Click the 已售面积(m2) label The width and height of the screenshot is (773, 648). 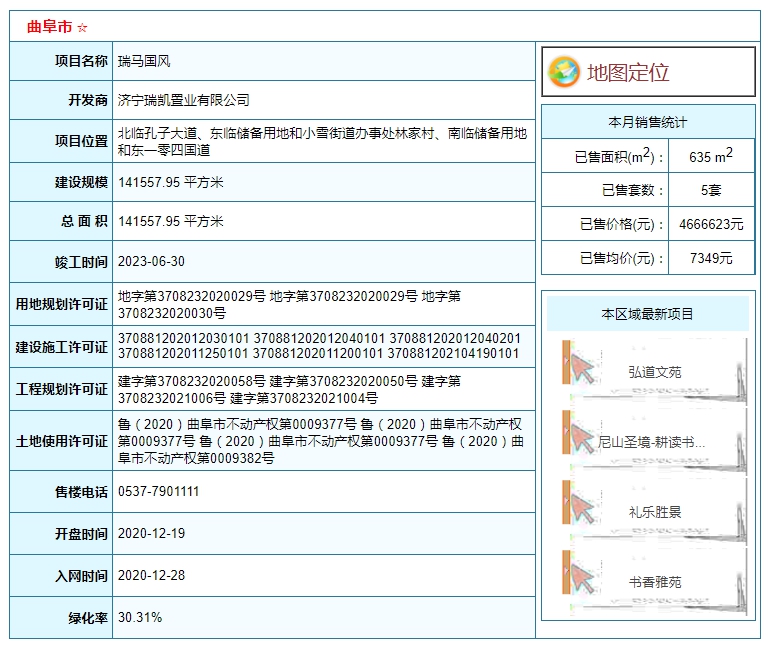click(x=619, y=156)
